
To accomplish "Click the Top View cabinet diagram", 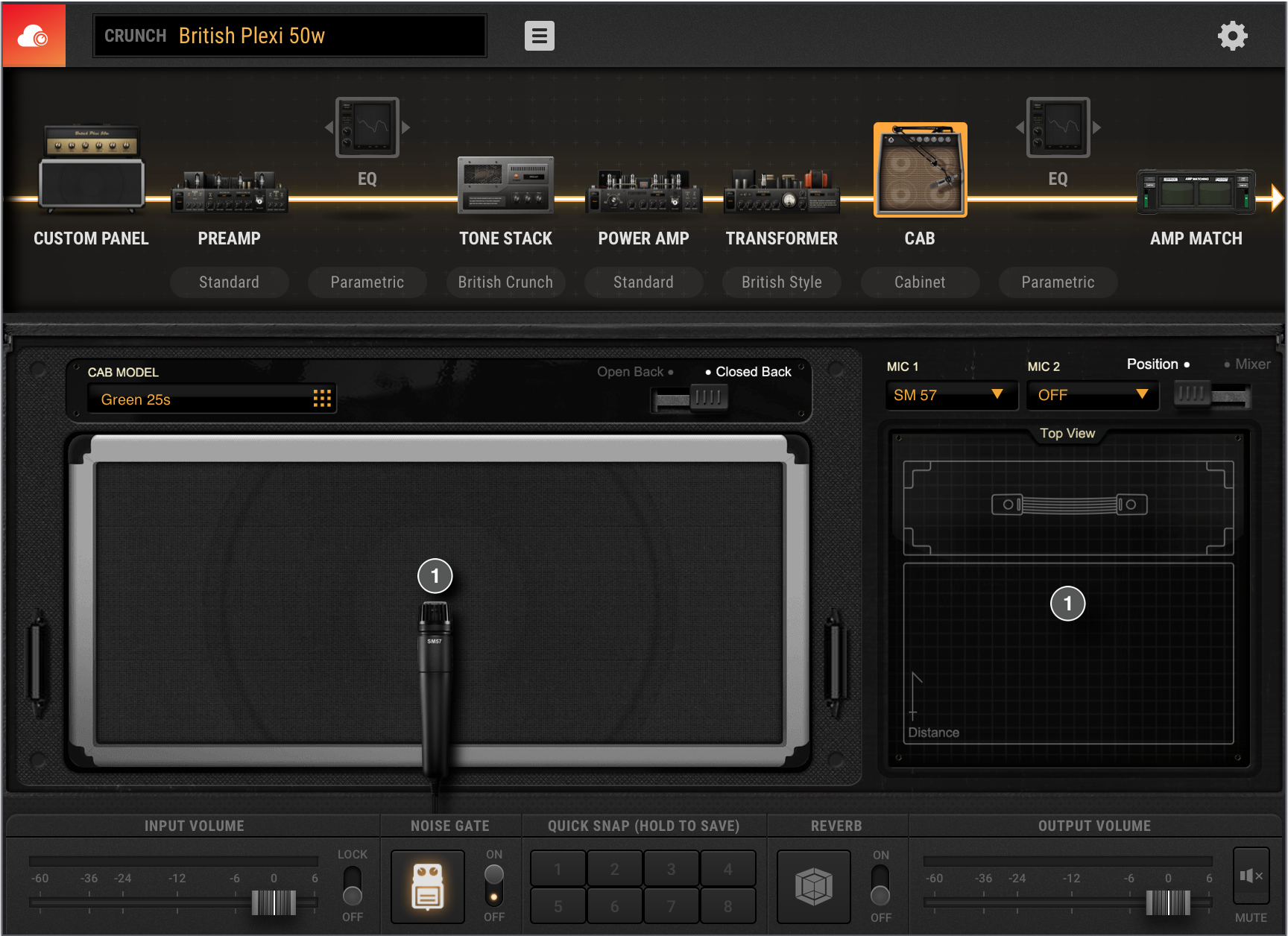I will (x=1068, y=507).
